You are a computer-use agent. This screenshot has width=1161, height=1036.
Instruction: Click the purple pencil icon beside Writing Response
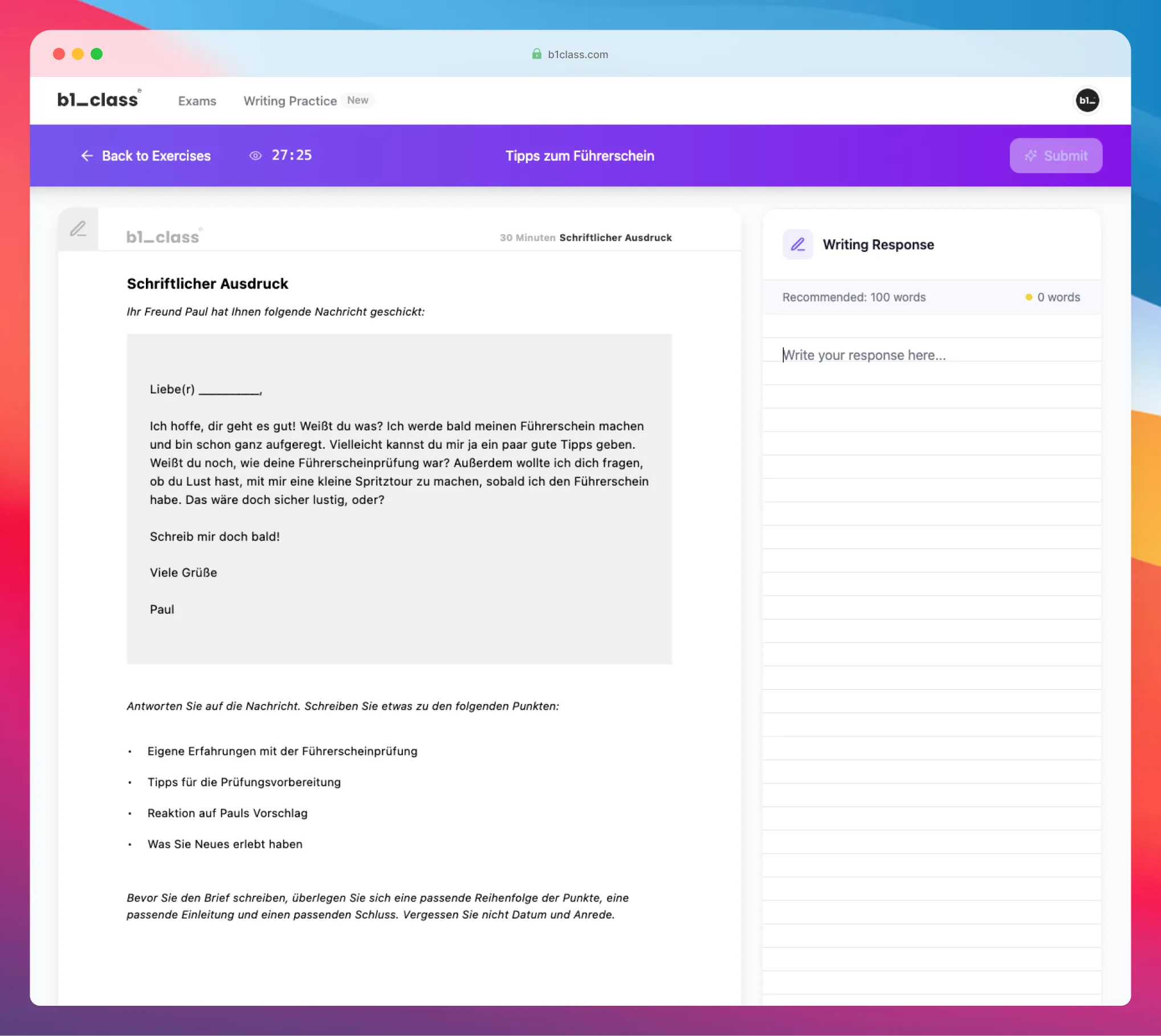(x=797, y=245)
